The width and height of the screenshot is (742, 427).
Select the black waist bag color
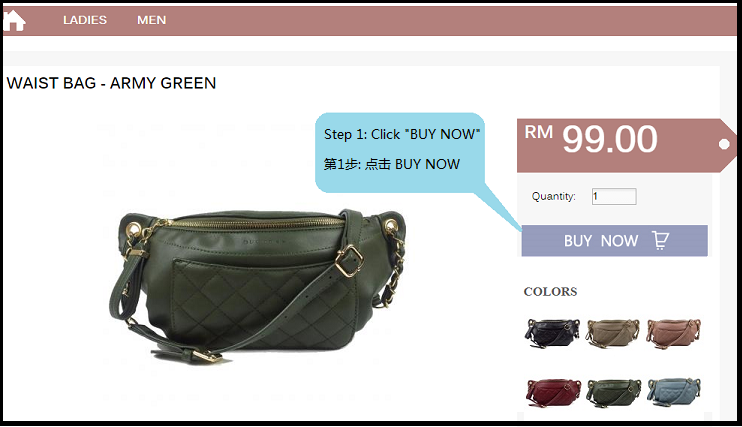pyautogui.click(x=552, y=333)
